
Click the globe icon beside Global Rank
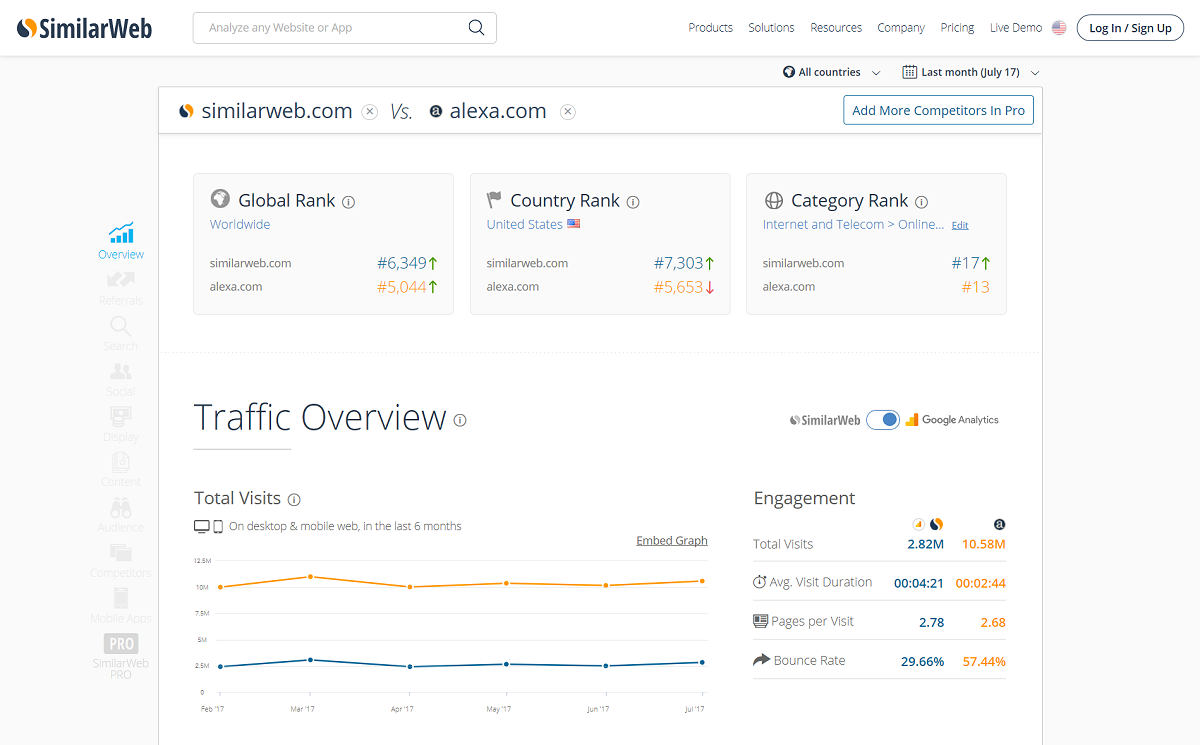(220, 199)
